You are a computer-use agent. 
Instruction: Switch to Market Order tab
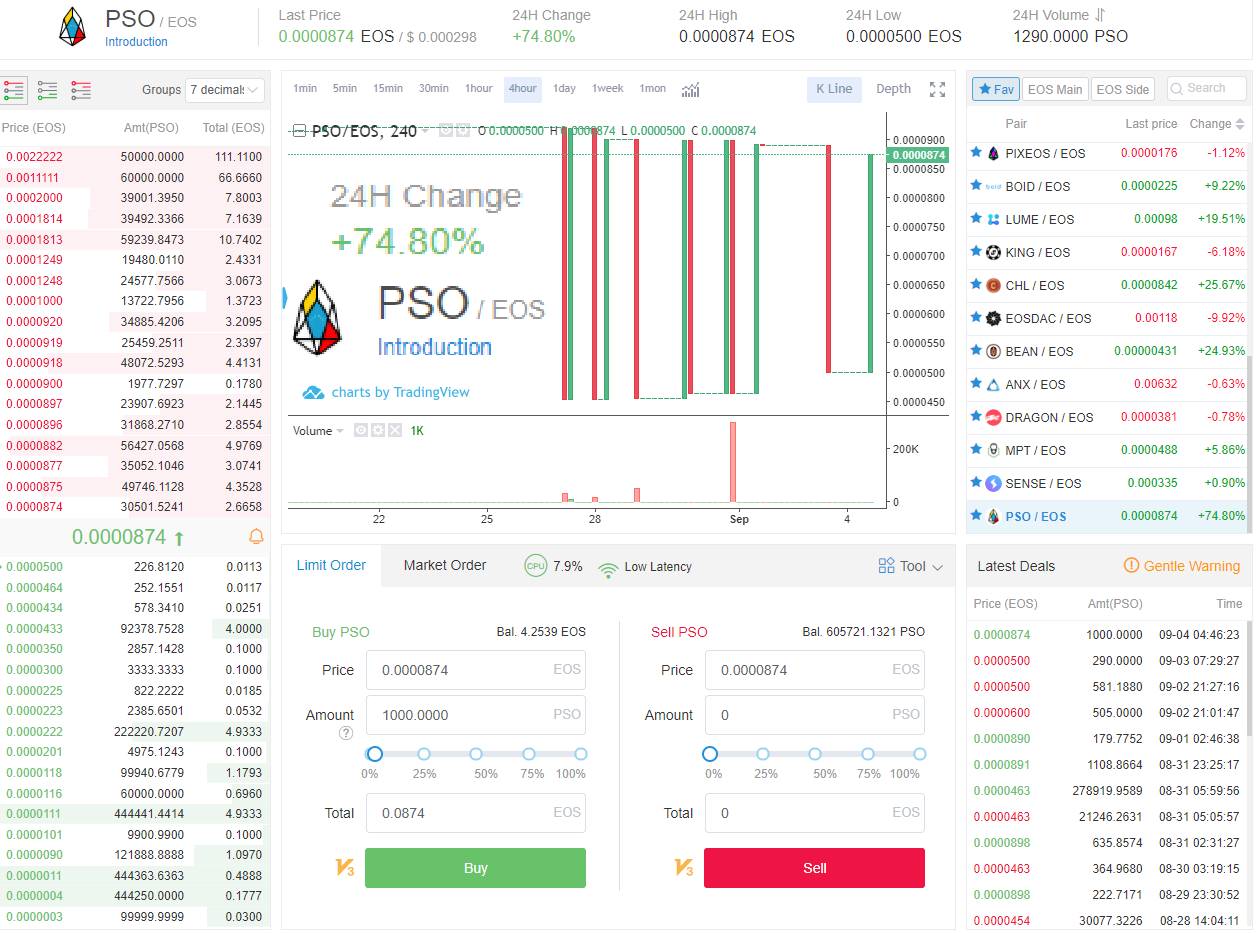(x=444, y=565)
